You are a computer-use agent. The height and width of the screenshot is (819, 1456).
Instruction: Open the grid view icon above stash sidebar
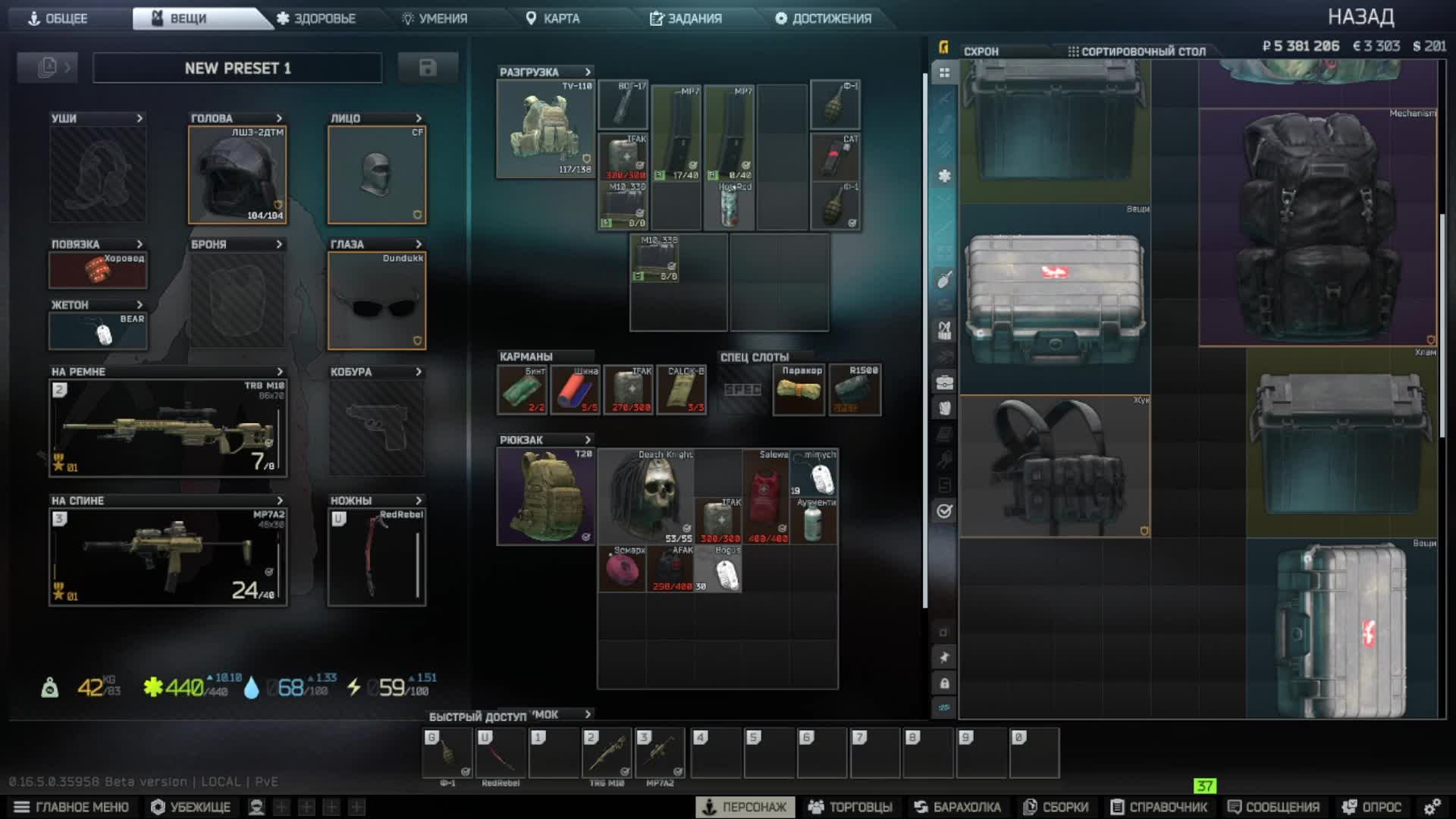(944, 72)
